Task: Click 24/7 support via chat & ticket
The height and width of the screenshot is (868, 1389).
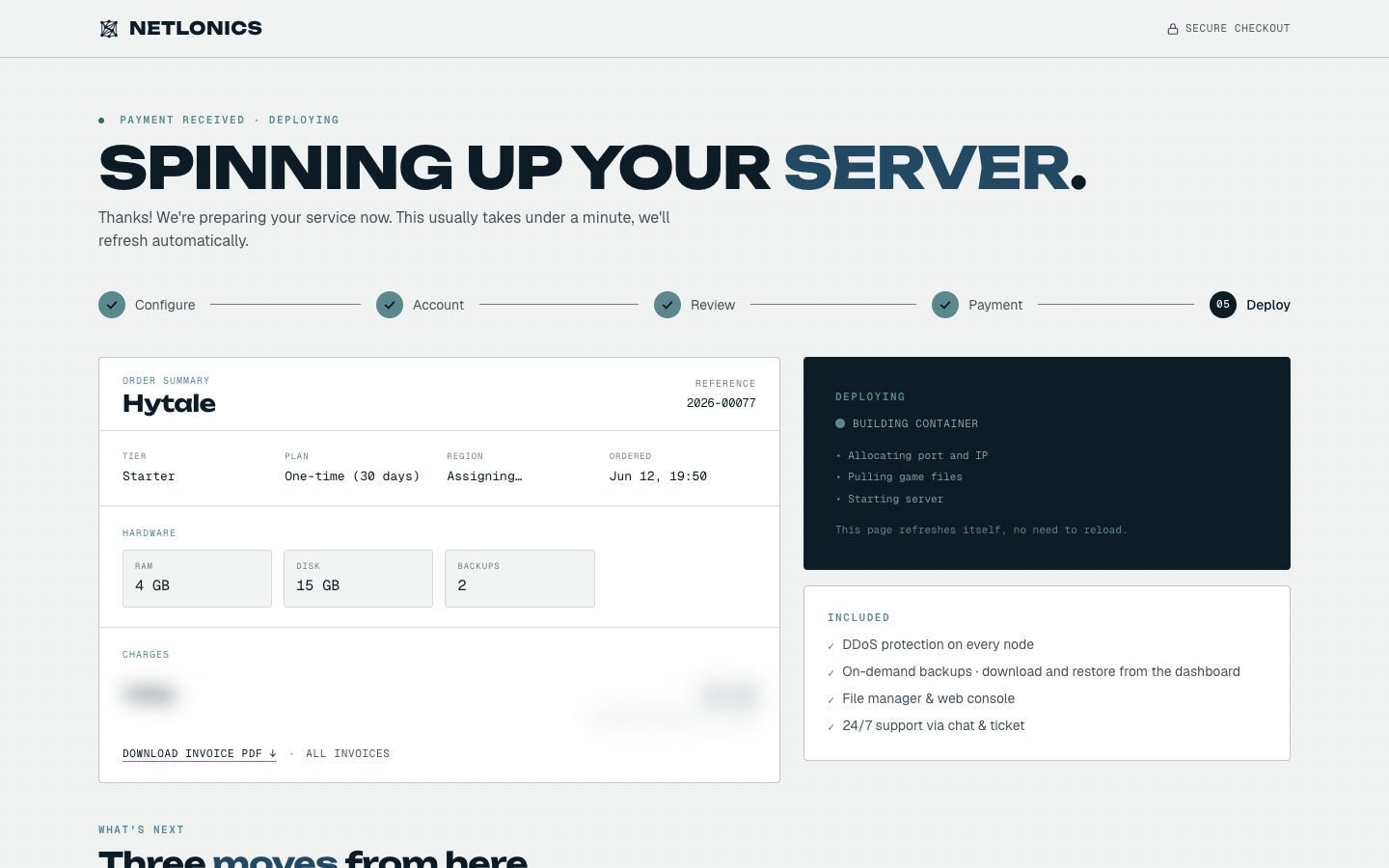Action: click(933, 726)
